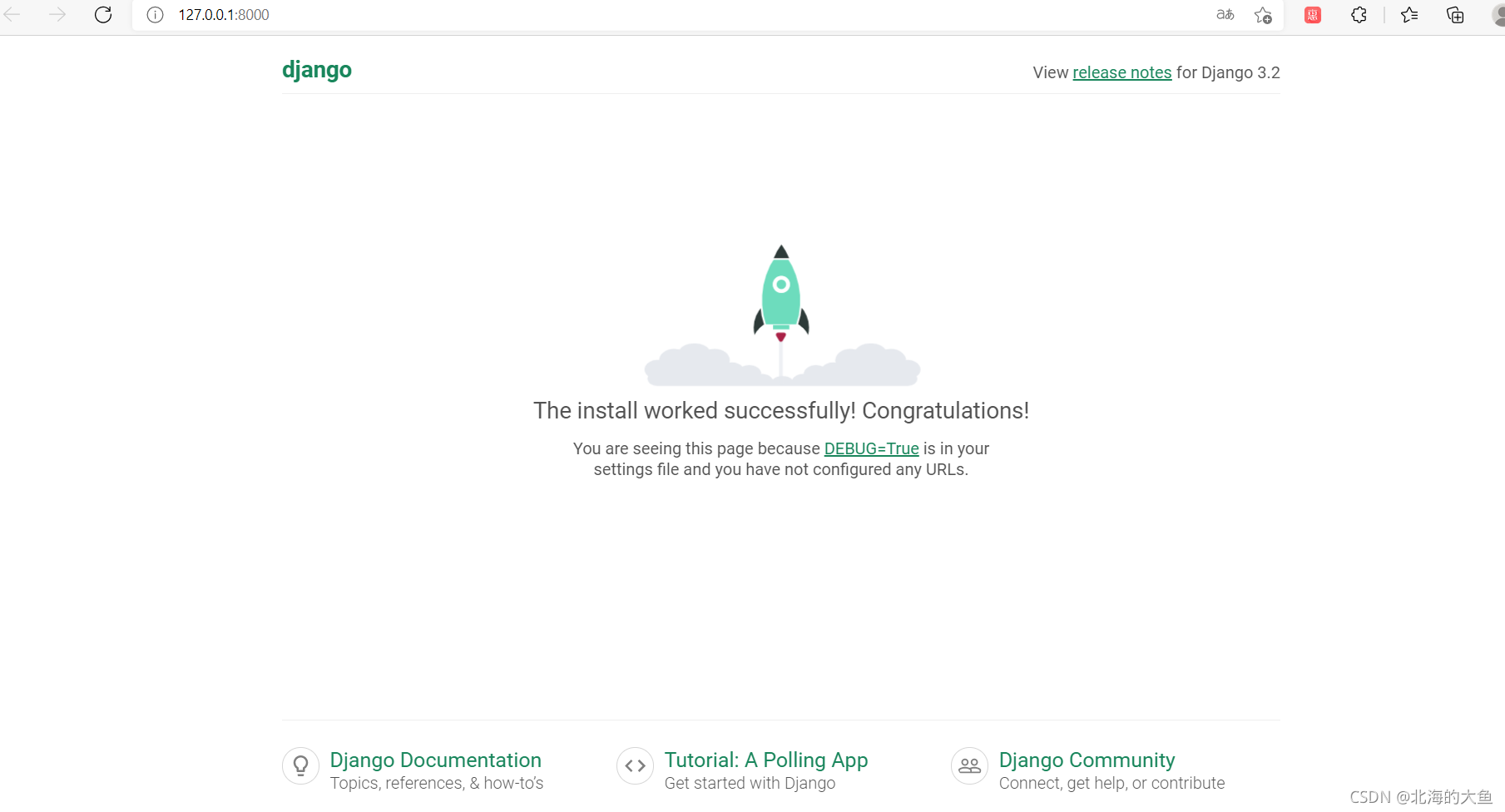View site information icon in address bar

pyautogui.click(x=156, y=15)
